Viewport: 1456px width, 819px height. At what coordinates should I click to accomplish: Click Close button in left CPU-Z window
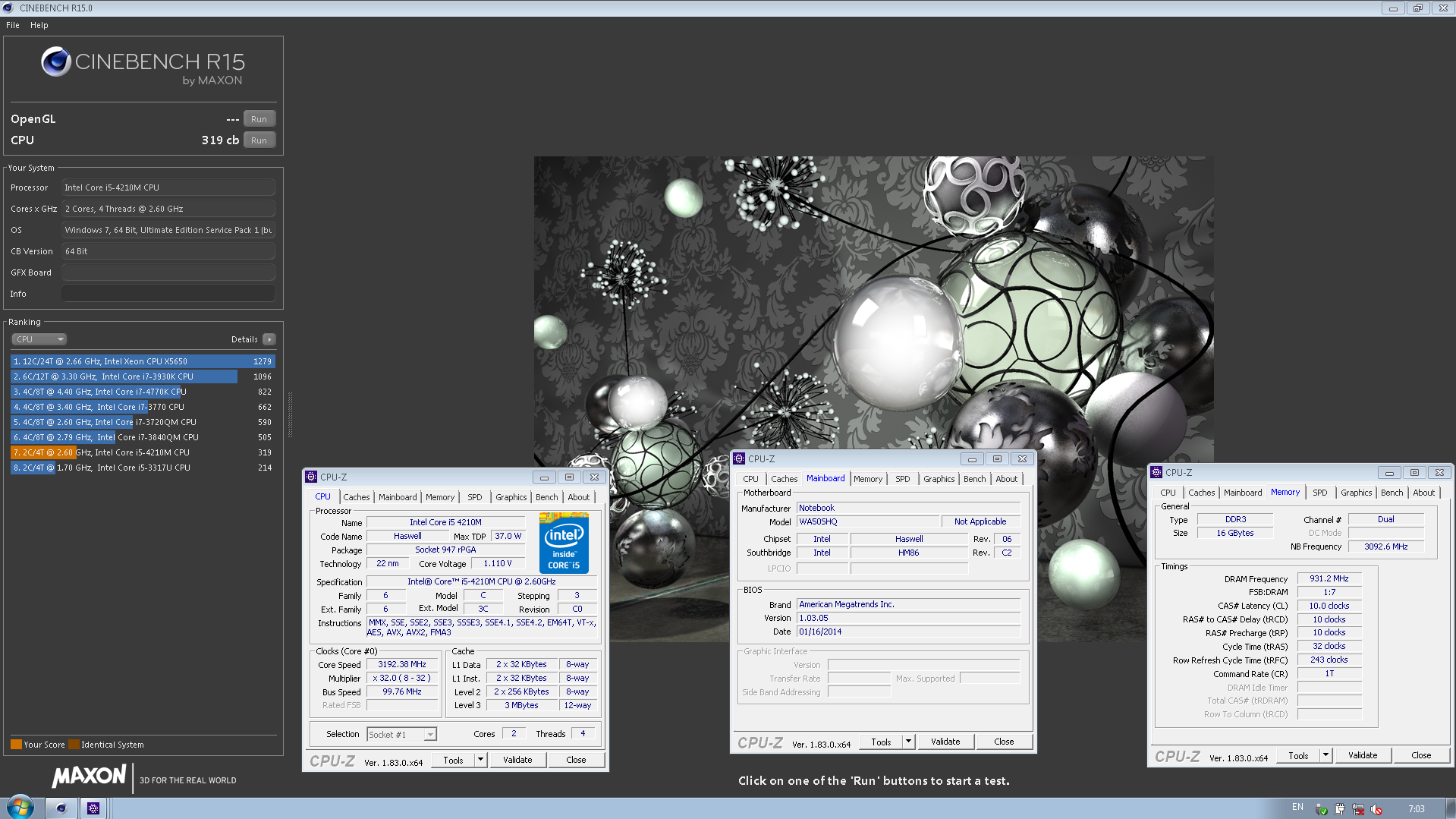tap(576, 760)
